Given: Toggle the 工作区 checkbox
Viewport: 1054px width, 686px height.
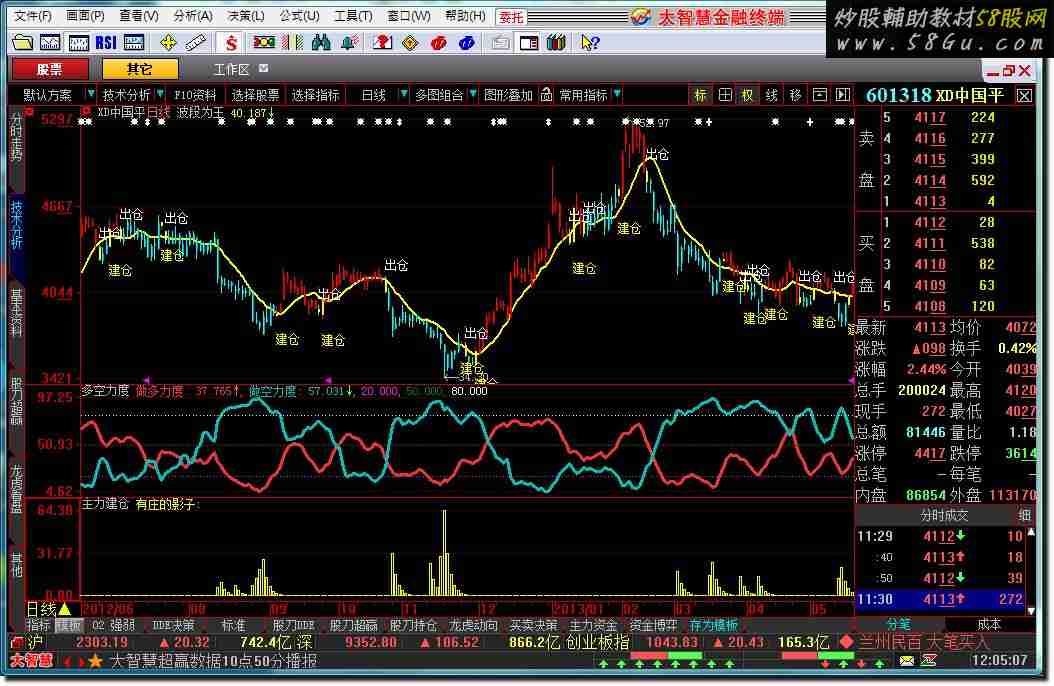Looking at the screenshot, I should pos(264,68).
